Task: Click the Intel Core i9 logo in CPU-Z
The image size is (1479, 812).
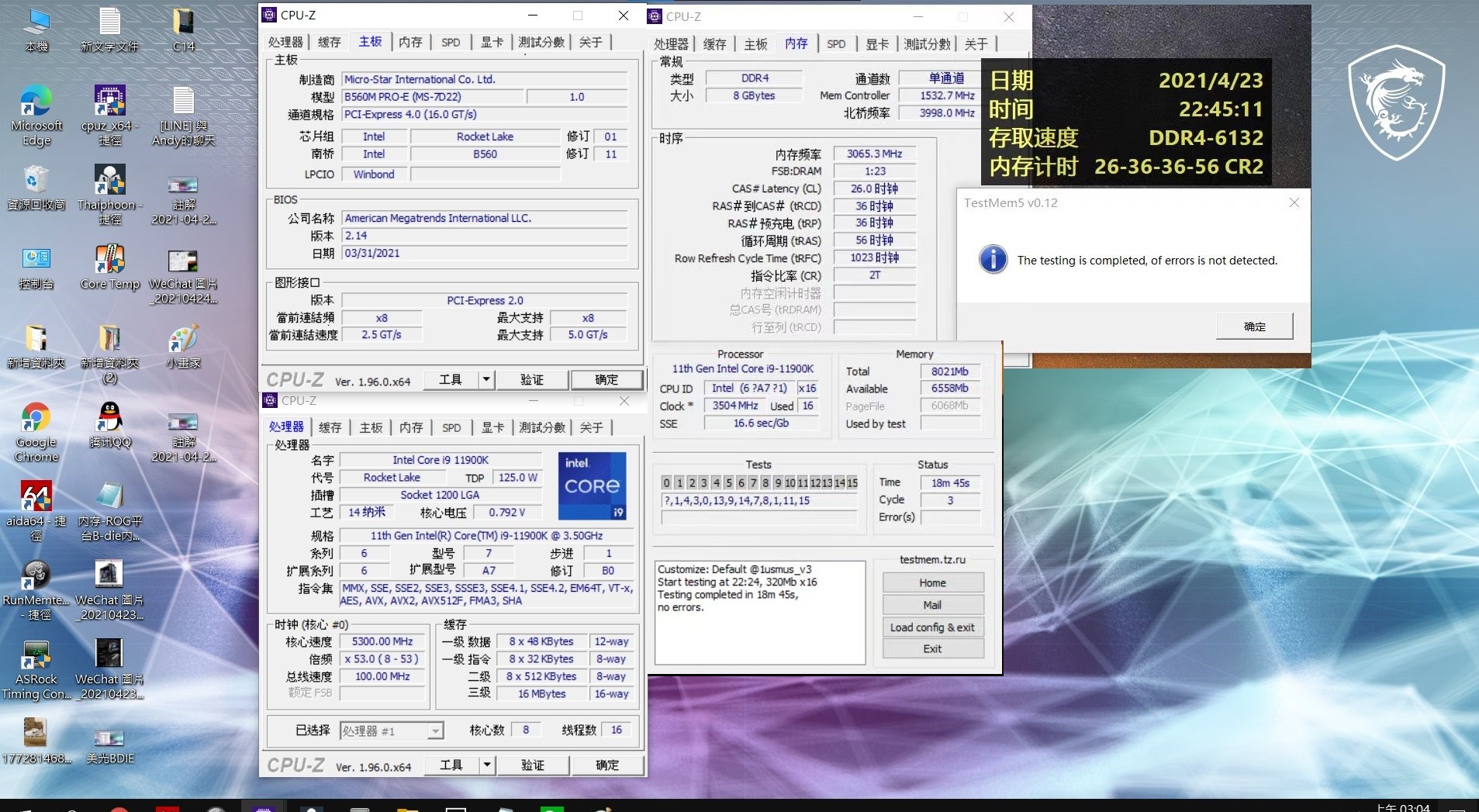Action: pos(593,486)
